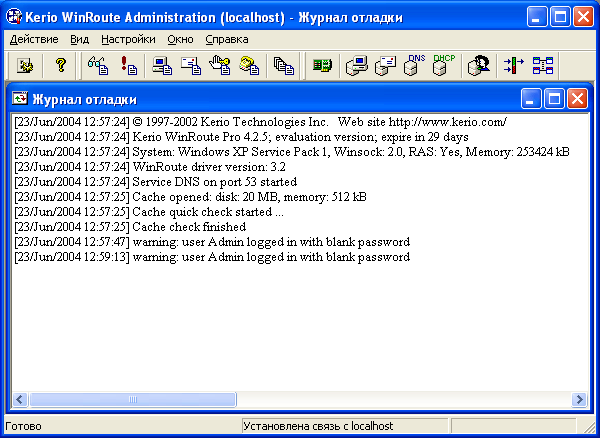This screenshot has width=600, height=438.
Task: Click the 'Cache quick check started' line
Action: click(x=149, y=212)
